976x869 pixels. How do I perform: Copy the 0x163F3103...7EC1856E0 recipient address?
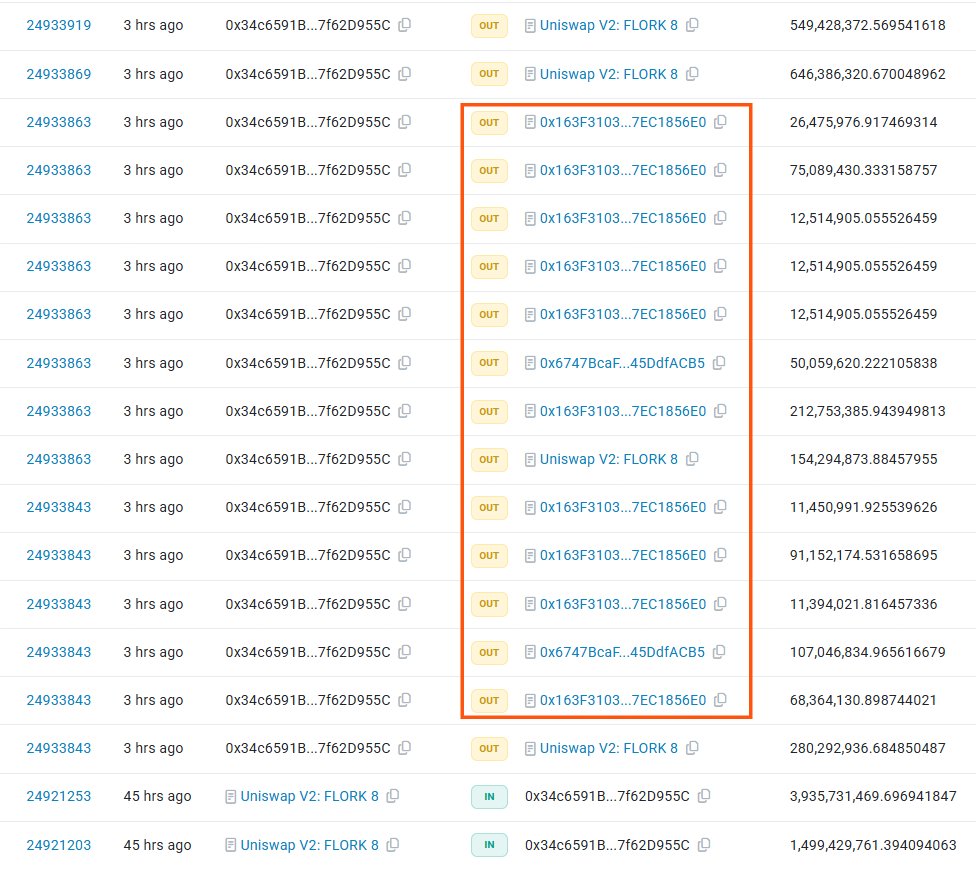tap(720, 122)
